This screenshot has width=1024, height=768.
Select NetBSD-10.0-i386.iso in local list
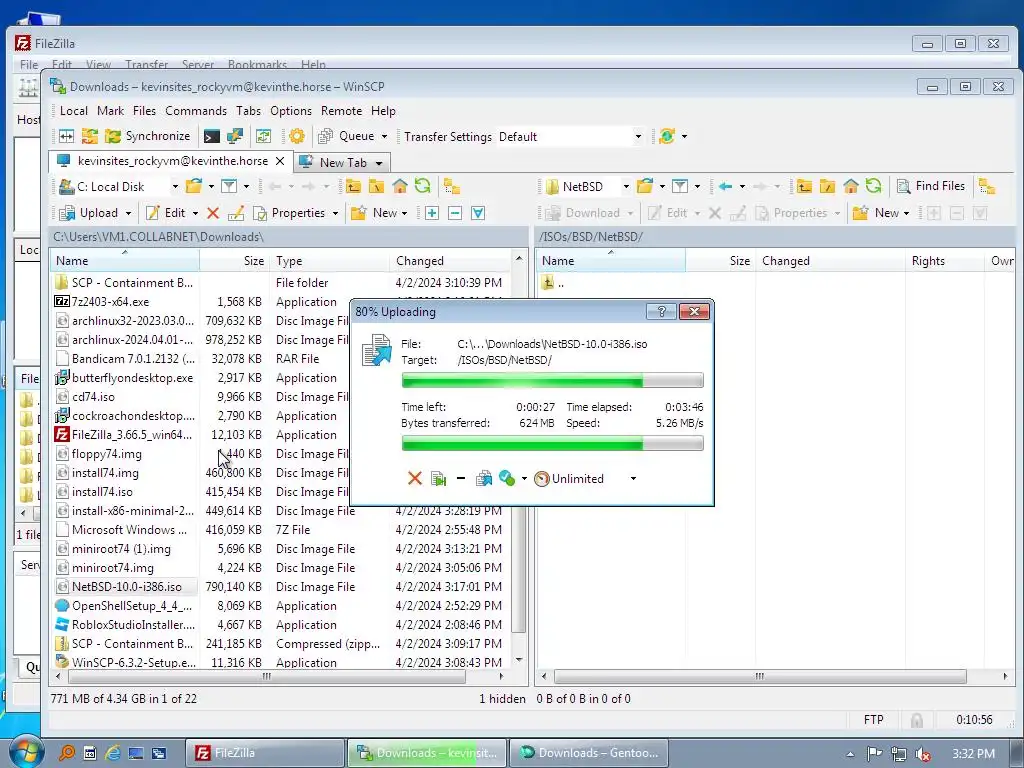coord(126,586)
